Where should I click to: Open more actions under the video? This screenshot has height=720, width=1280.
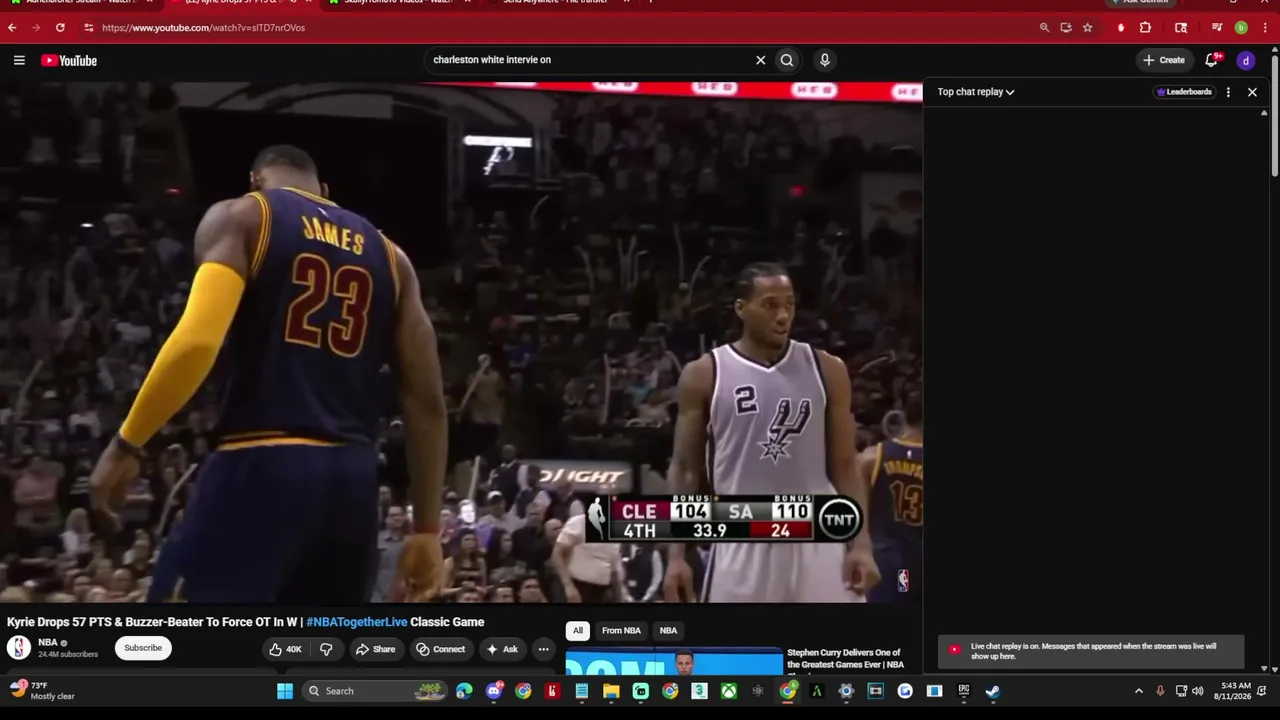coord(544,649)
